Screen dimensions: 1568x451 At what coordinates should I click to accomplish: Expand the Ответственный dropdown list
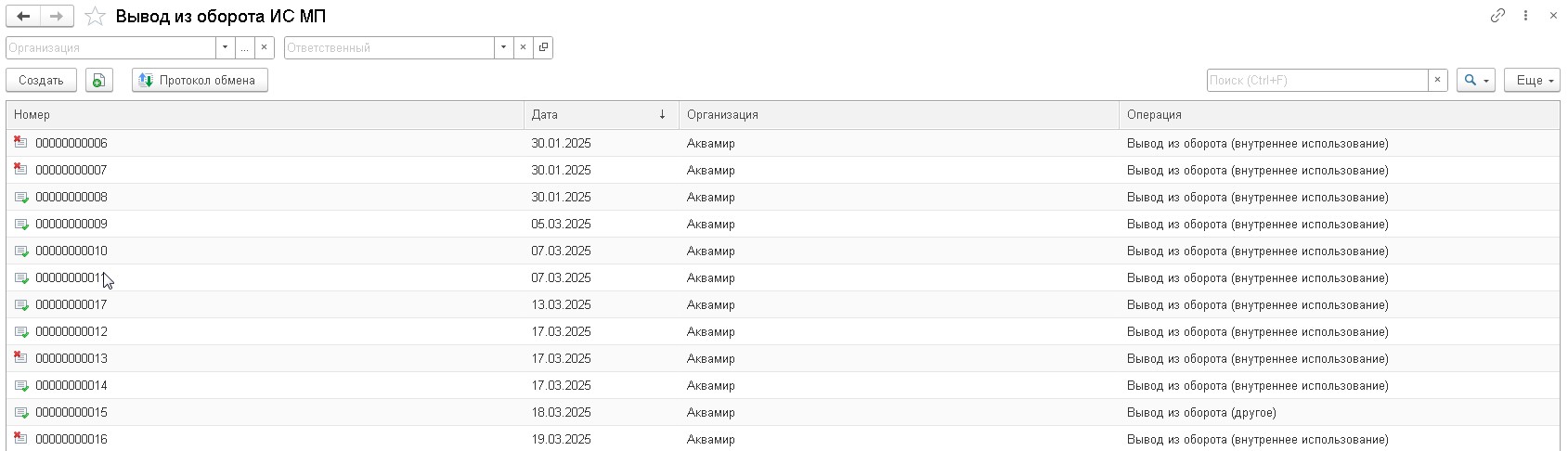pos(503,47)
